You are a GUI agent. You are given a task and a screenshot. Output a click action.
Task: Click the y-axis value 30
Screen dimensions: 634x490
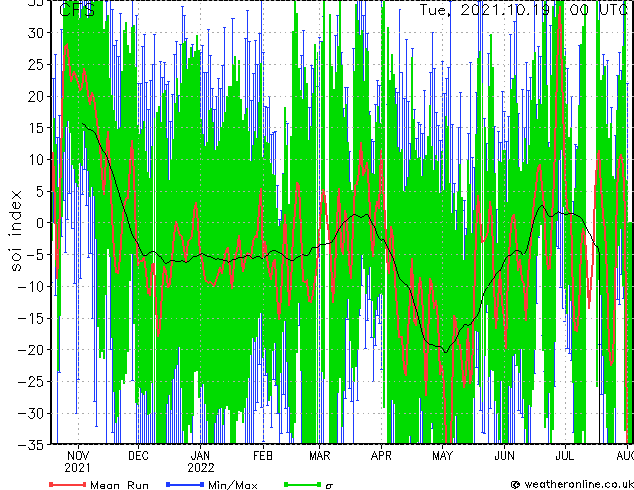click(x=36, y=33)
